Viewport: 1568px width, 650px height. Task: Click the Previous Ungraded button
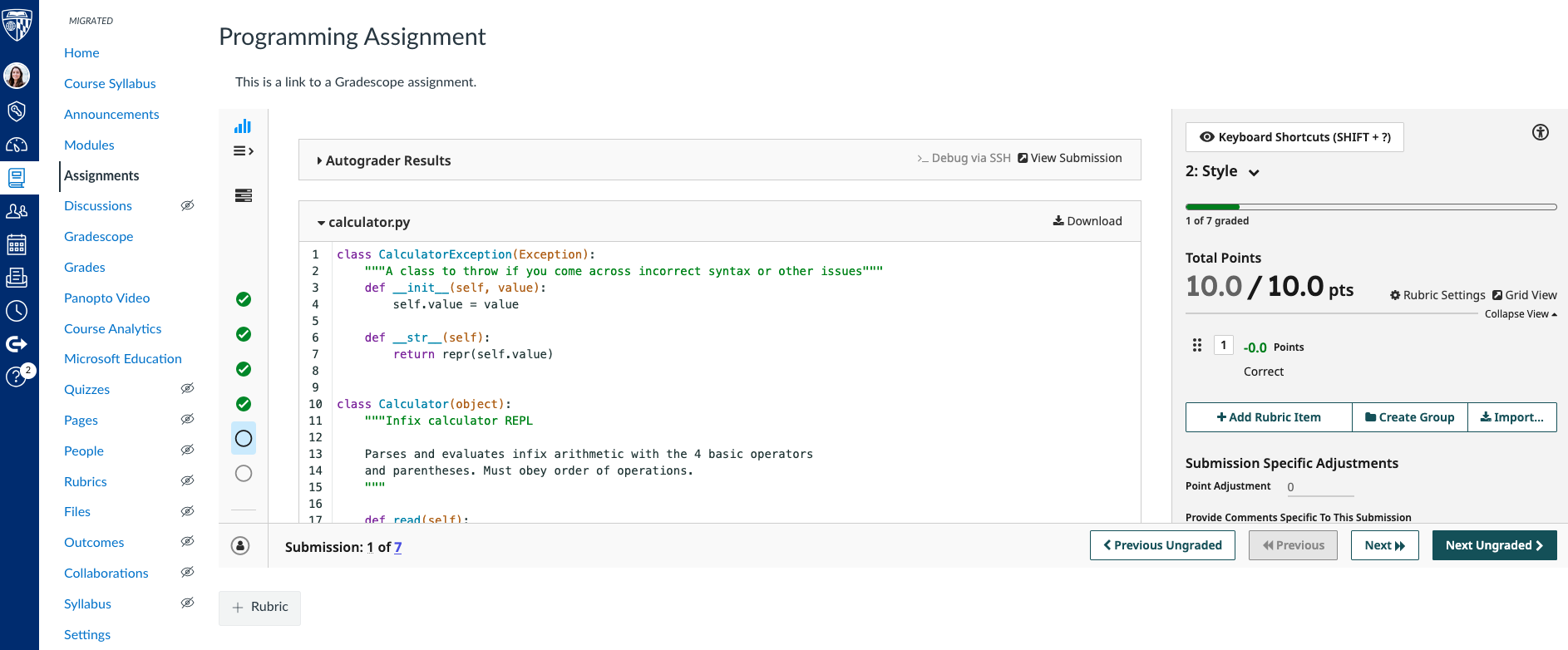point(1162,545)
